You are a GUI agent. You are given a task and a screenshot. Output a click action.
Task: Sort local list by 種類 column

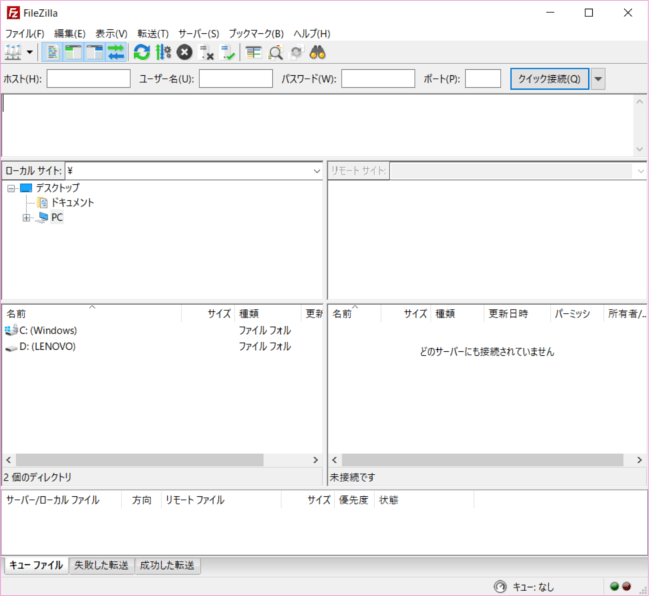[268, 314]
